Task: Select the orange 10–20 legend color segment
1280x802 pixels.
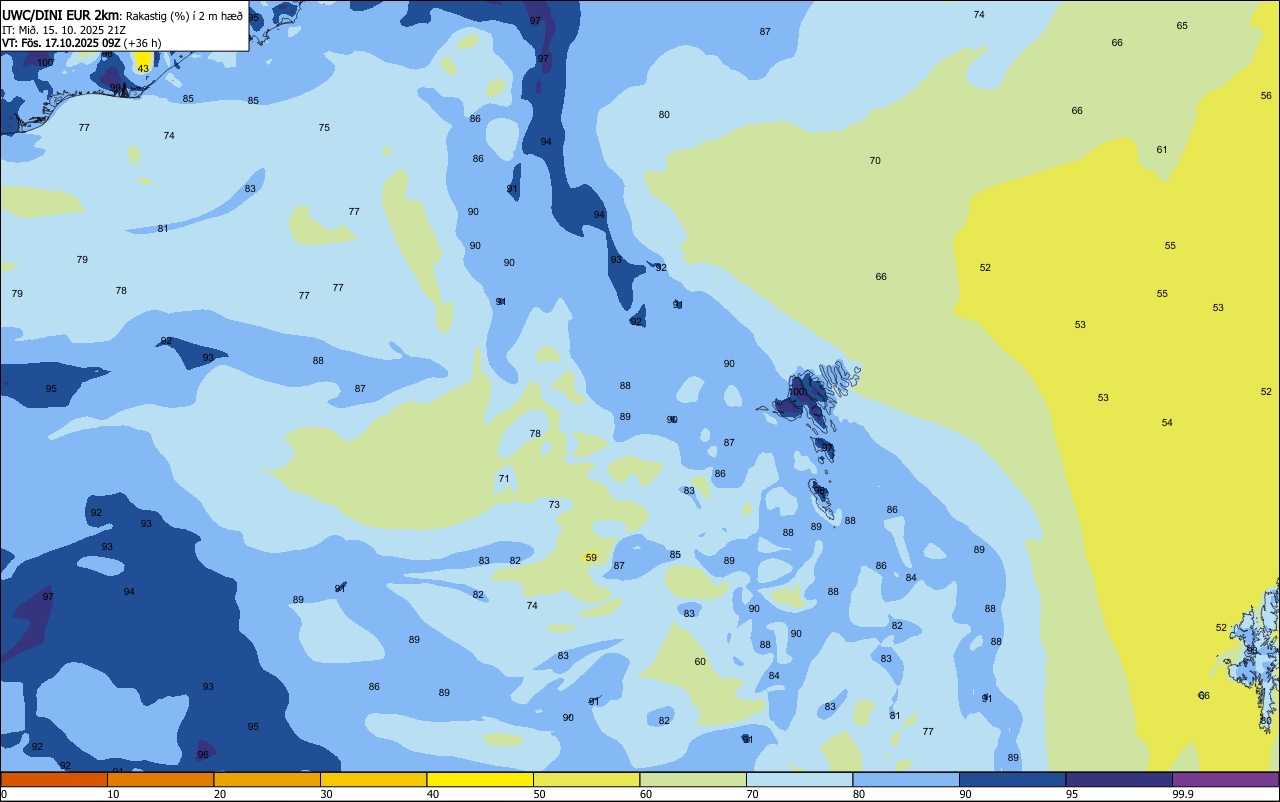Action: click(160, 779)
